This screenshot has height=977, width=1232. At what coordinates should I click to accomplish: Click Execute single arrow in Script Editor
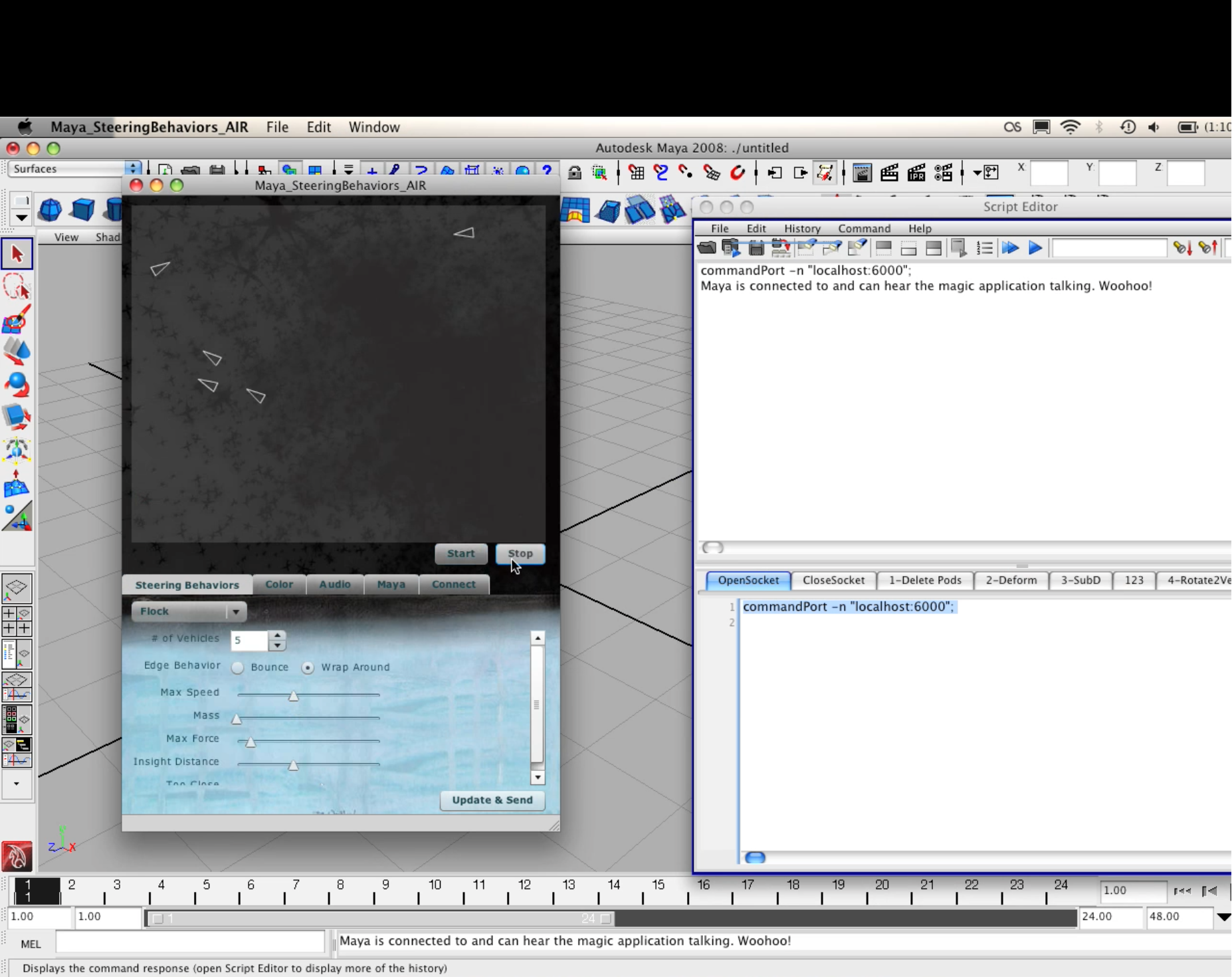click(x=1035, y=248)
